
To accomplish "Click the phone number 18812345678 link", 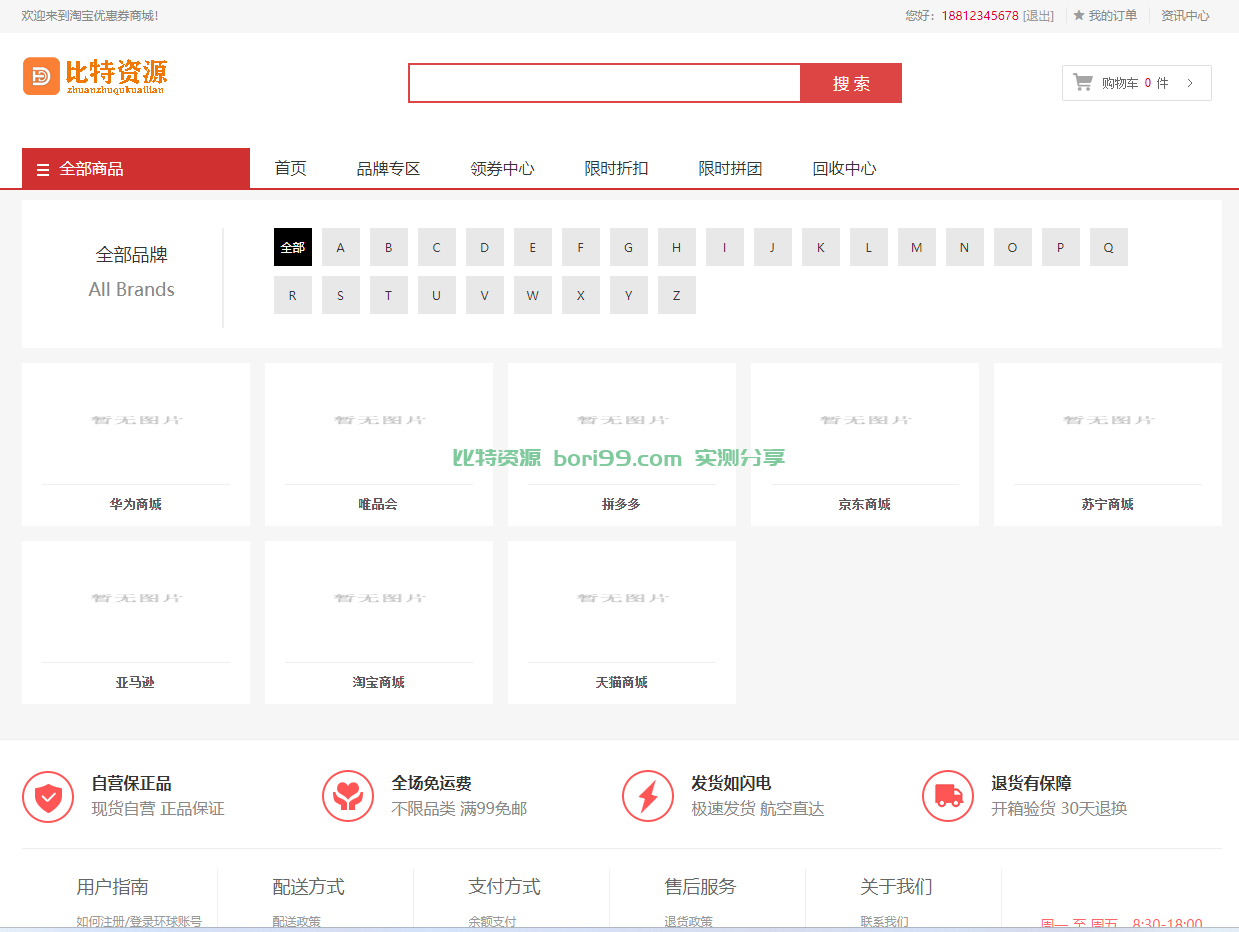I will click(x=980, y=16).
